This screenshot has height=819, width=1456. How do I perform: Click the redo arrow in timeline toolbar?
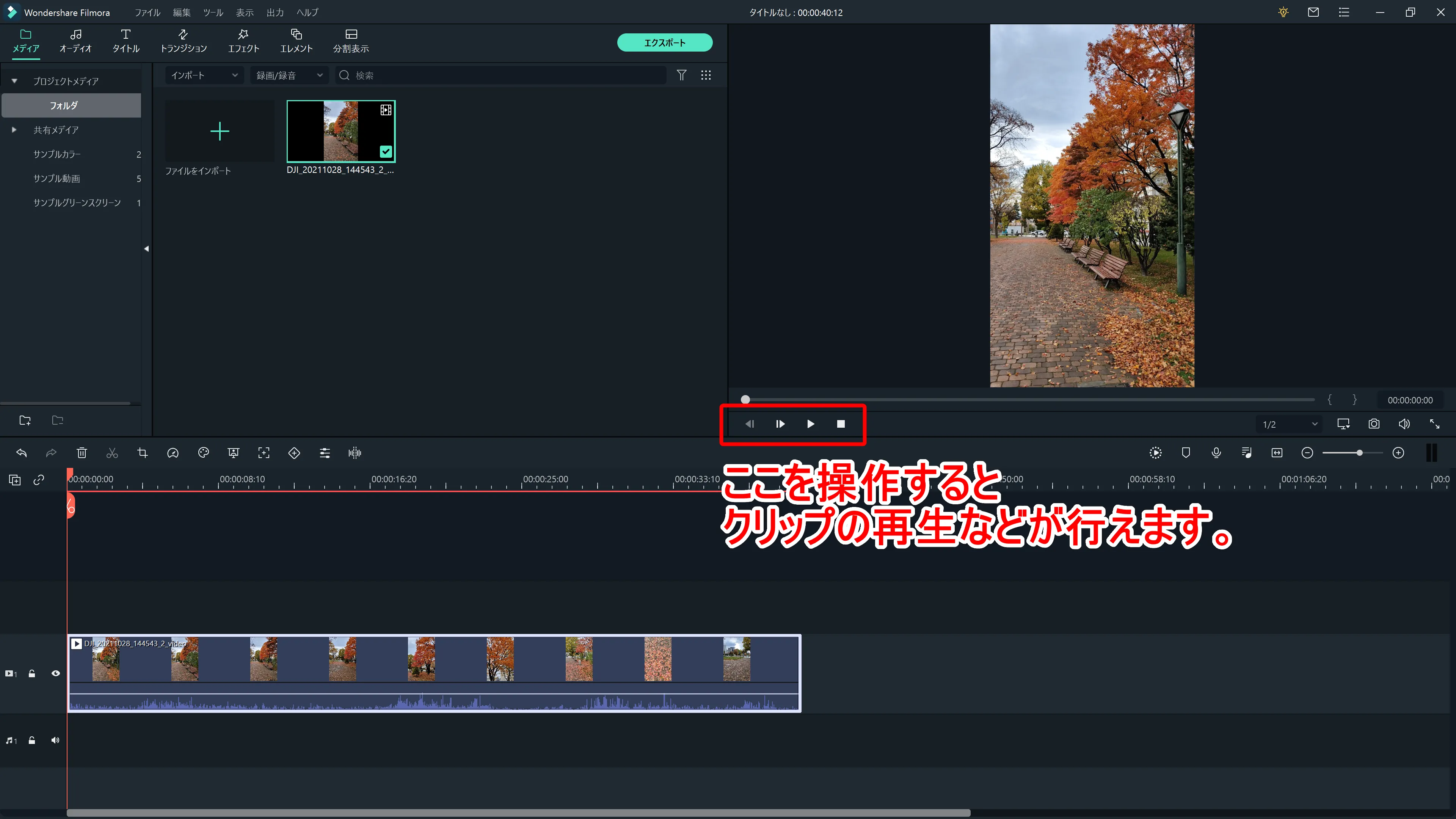pos(52,453)
